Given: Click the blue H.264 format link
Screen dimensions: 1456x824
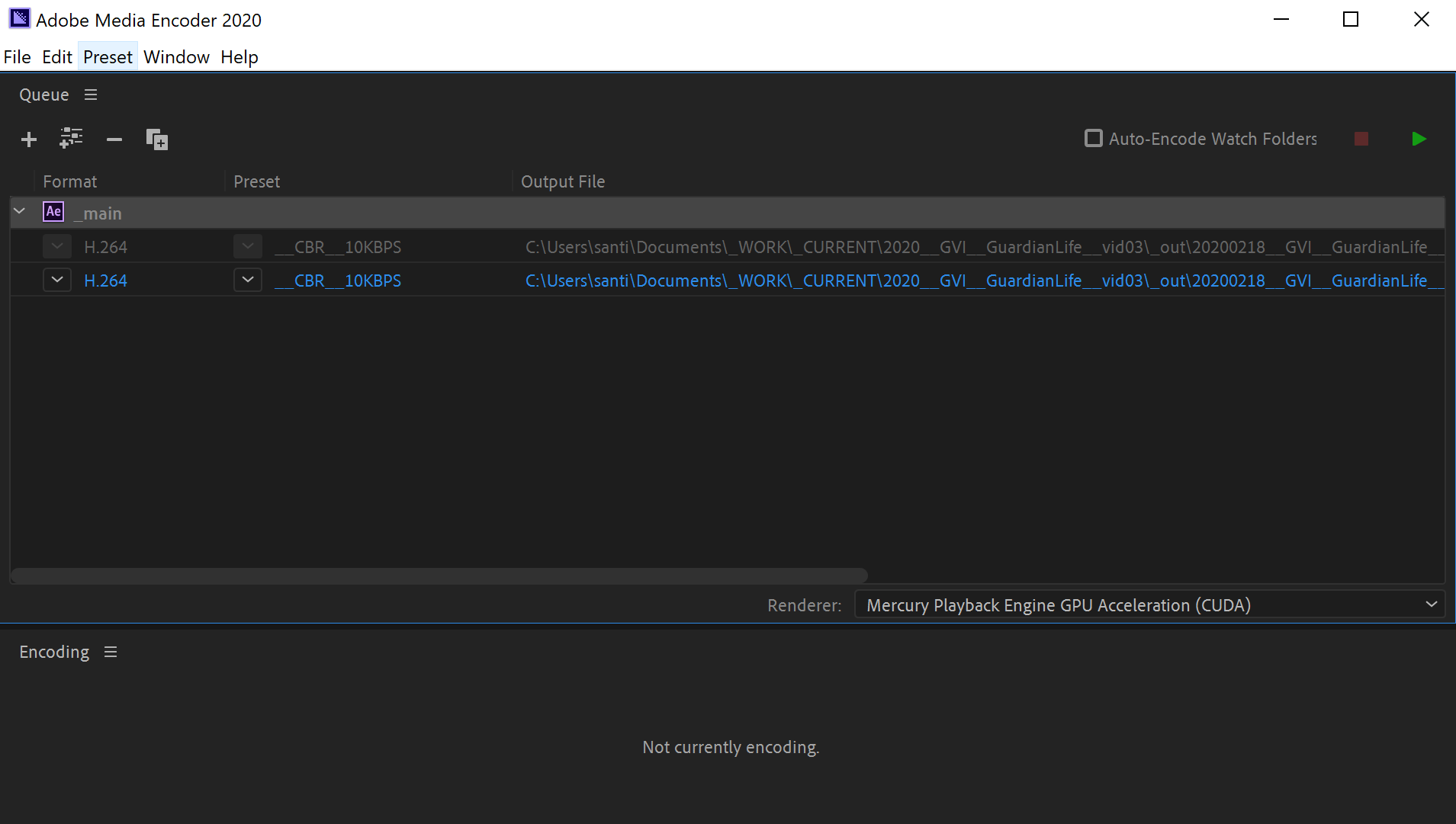Looking at the screenshot, I should (x=105, y=281).
